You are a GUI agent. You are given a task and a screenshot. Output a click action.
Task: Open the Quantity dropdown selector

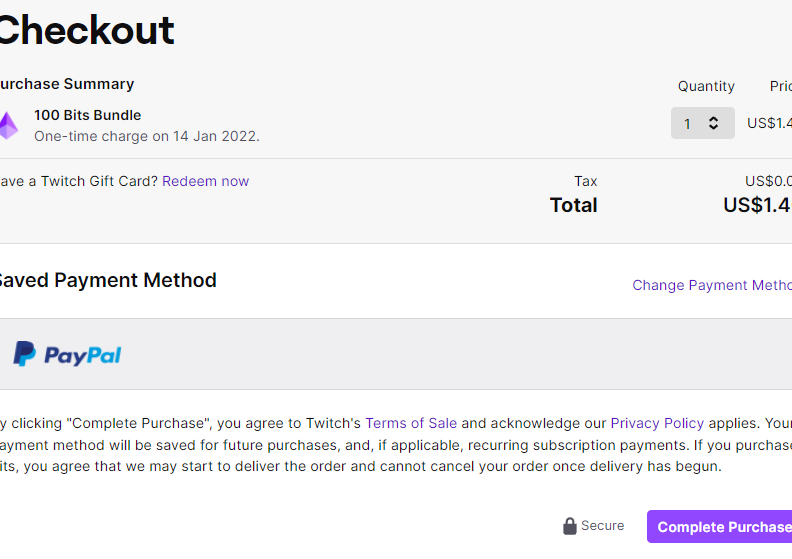[702, 123]
